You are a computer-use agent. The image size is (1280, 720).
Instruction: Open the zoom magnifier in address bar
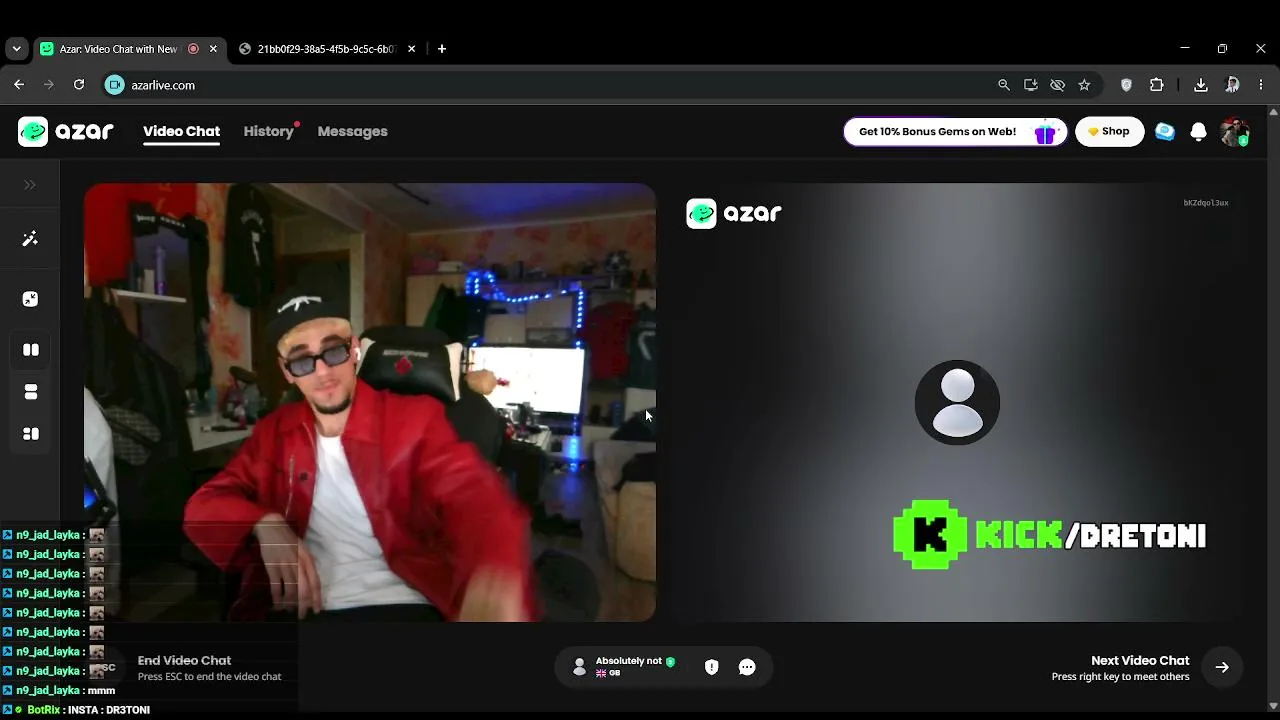pyautogui.click(x=1004, y=85)
